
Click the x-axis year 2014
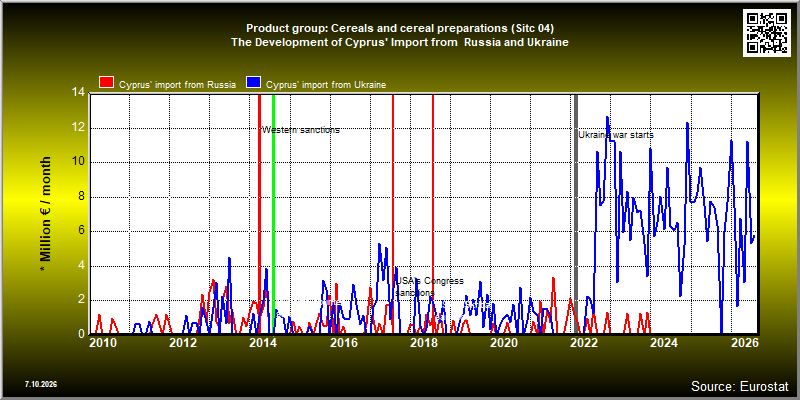[x=262, y=343]
